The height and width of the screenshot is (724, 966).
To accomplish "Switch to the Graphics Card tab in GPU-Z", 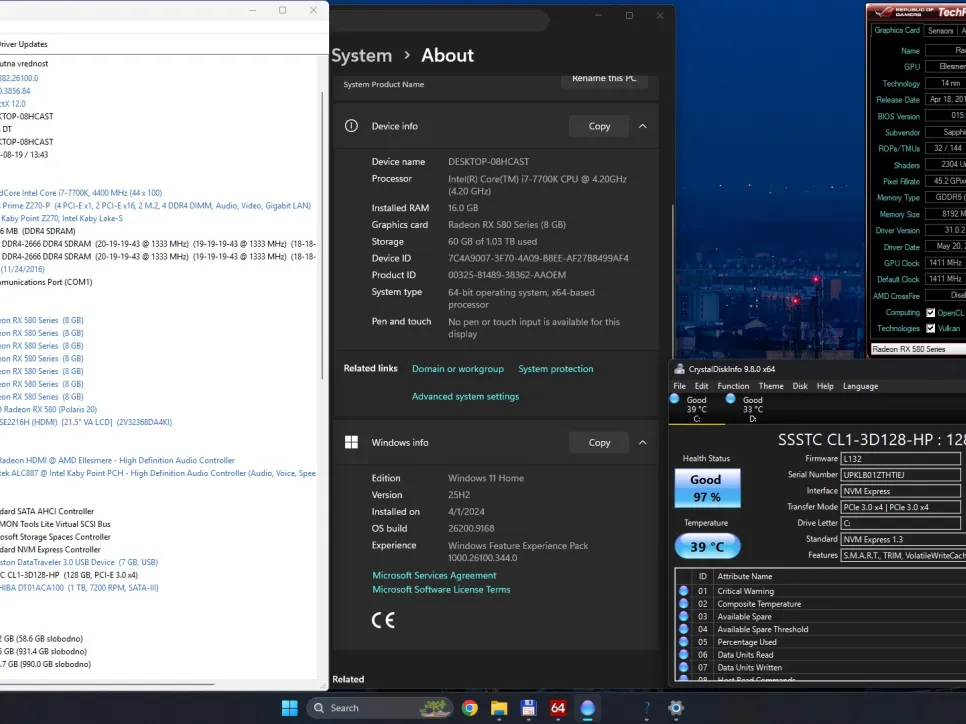I will coord(897,30).
